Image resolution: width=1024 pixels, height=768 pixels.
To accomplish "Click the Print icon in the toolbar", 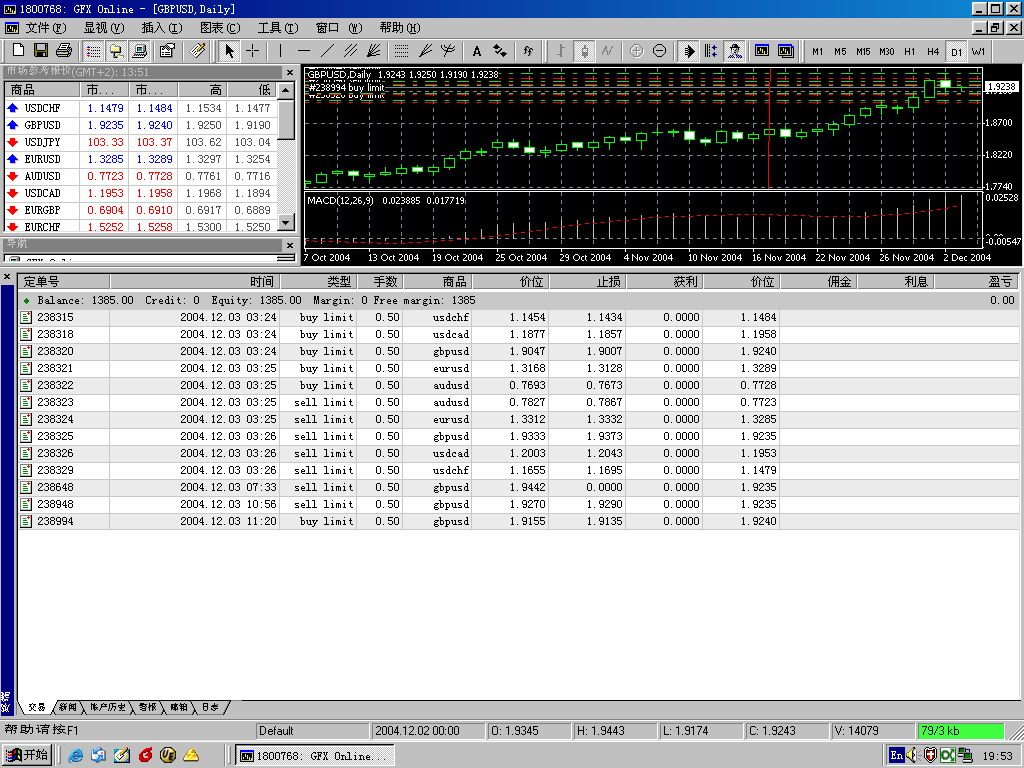I will coord(63,51).
